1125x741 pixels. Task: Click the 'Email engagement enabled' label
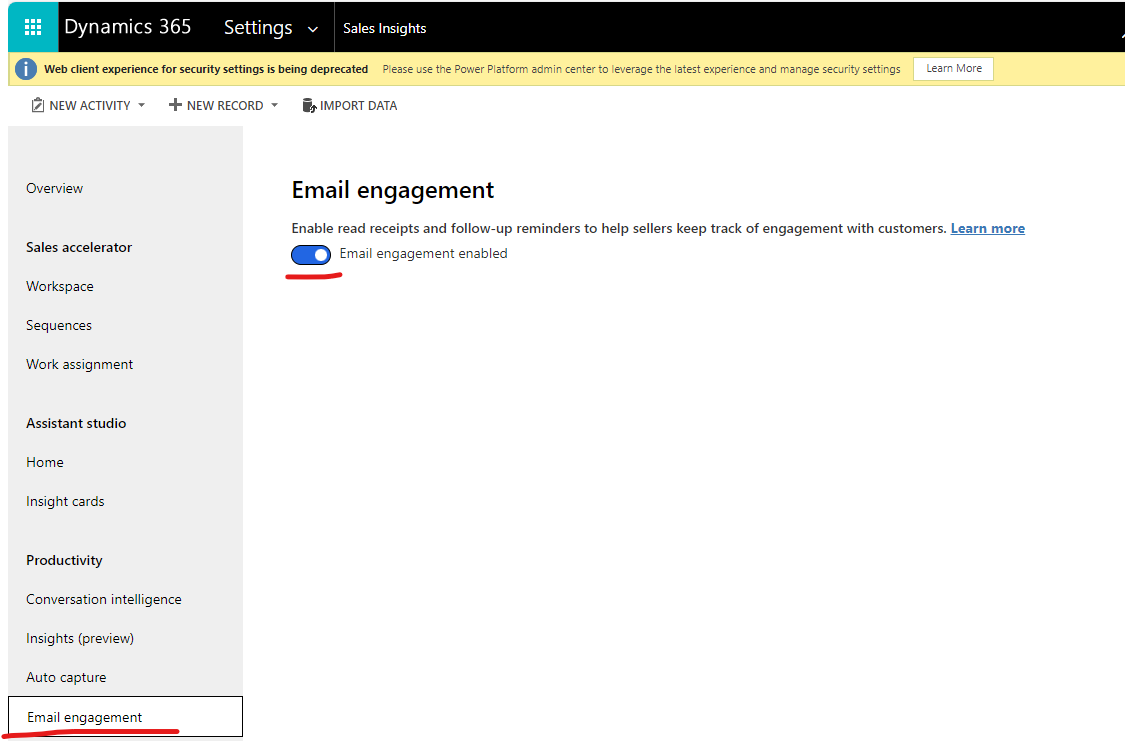click(423, 253)
